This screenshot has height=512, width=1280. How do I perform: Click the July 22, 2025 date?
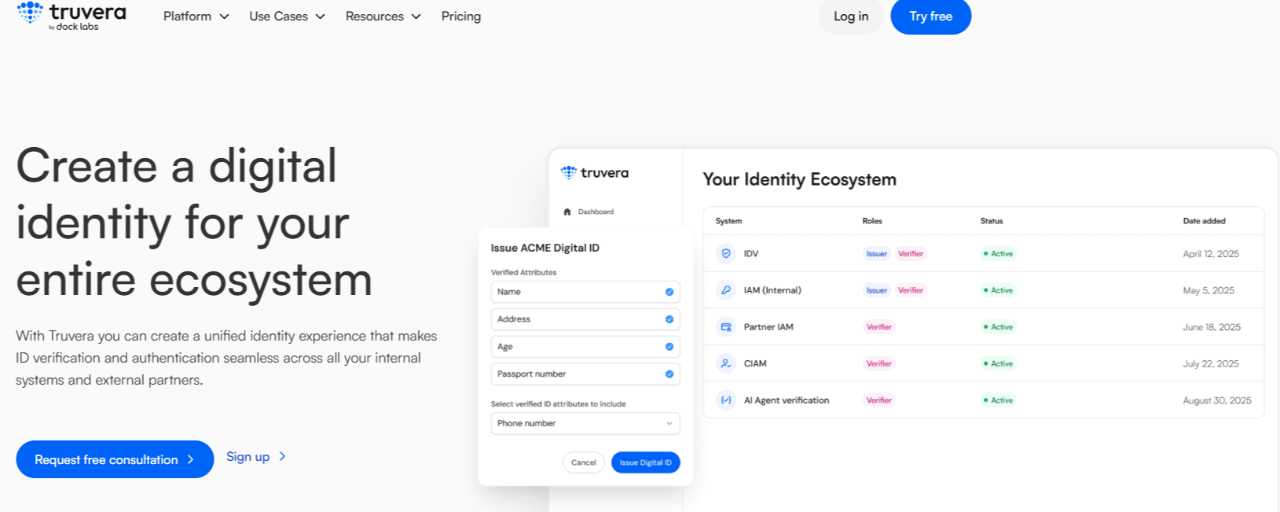(1211, 363)
